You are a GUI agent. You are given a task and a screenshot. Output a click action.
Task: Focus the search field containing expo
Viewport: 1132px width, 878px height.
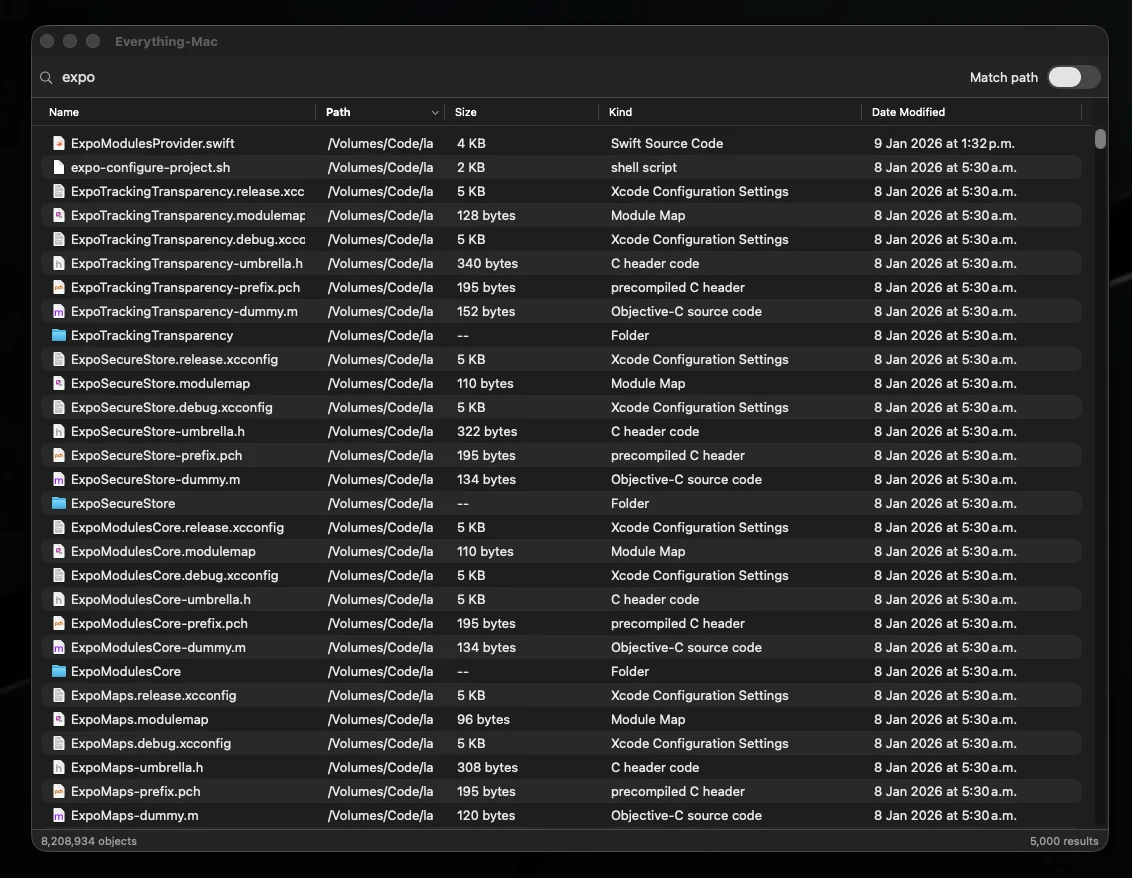[505, 77]
